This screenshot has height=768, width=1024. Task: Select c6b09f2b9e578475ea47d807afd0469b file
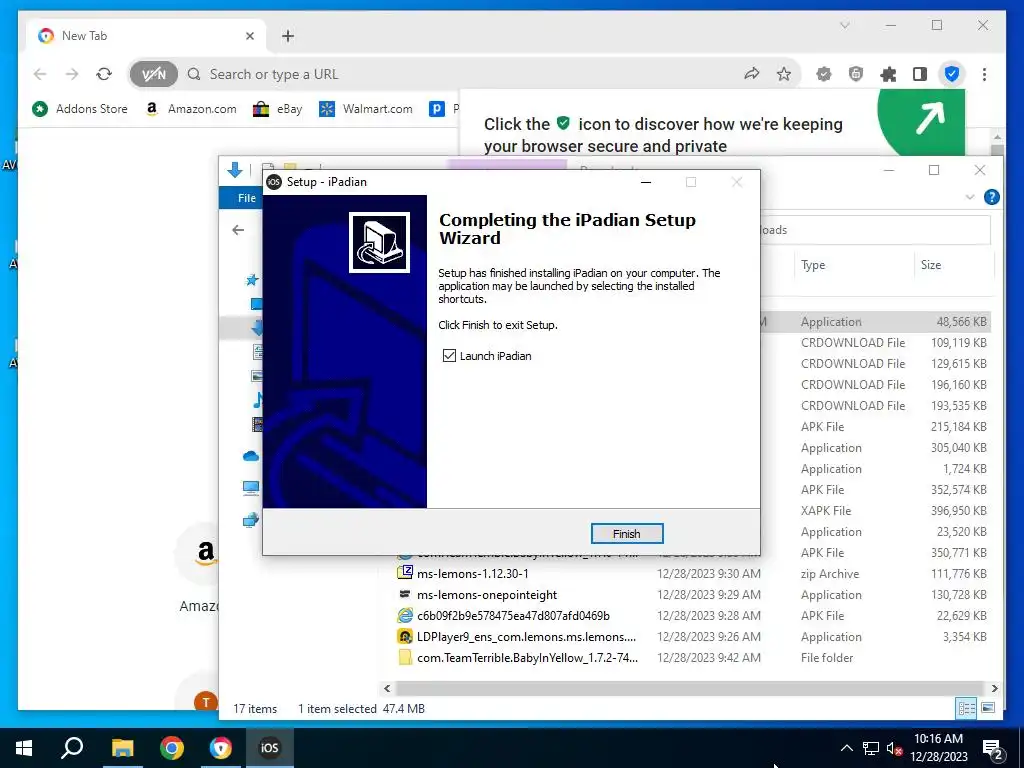point(513,615)
